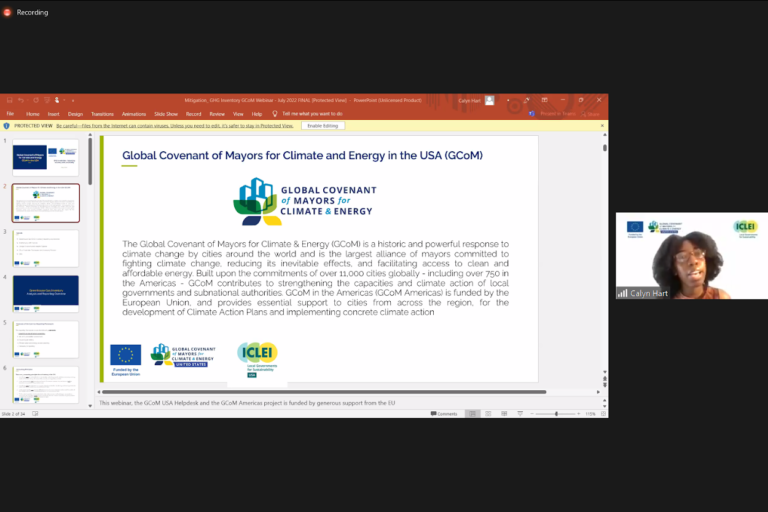
Task: Click the zoom slider in the status bar
Action: point(557,413)
